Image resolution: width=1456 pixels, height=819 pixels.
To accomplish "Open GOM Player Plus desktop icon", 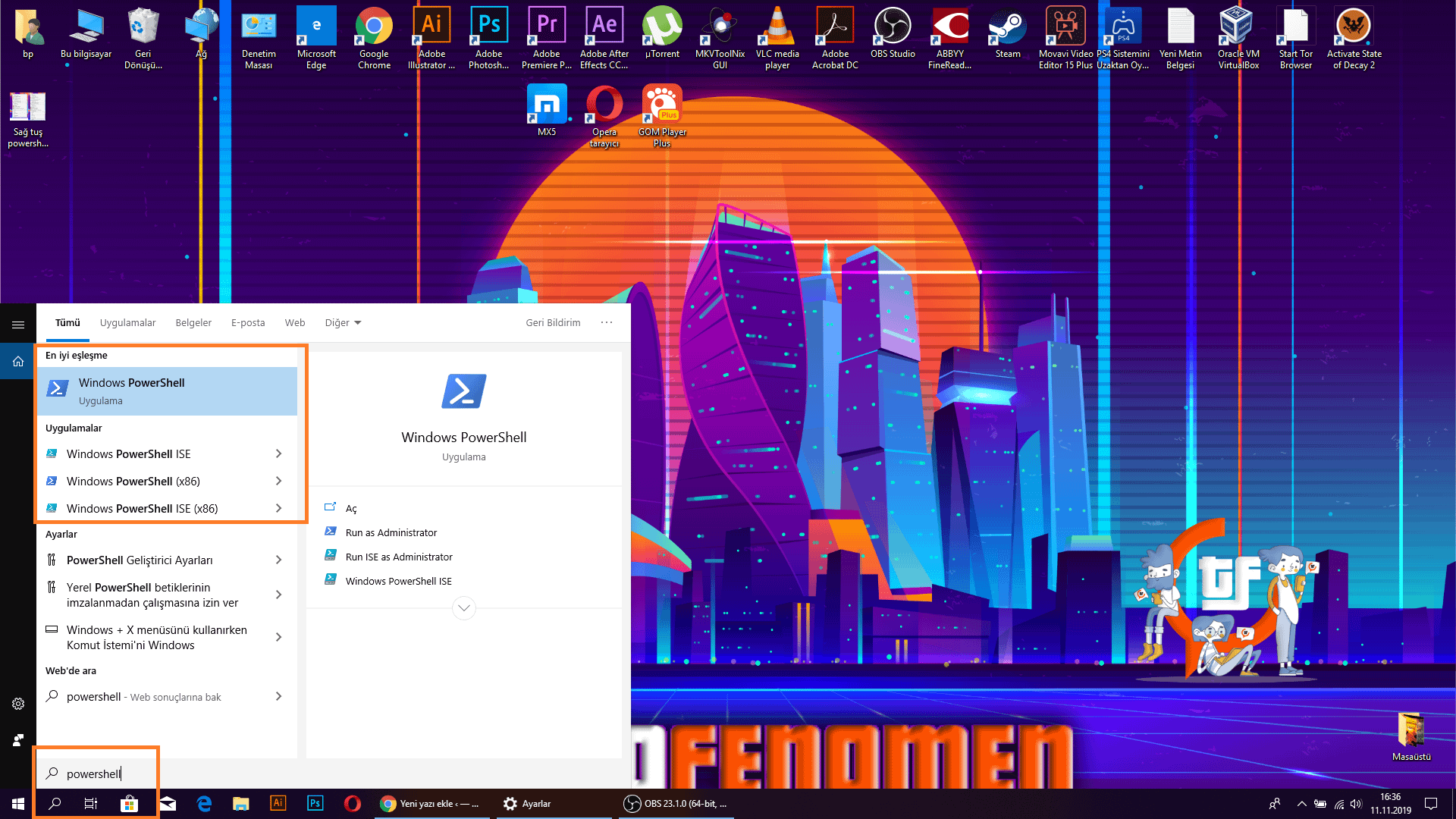I will point(662,116).
